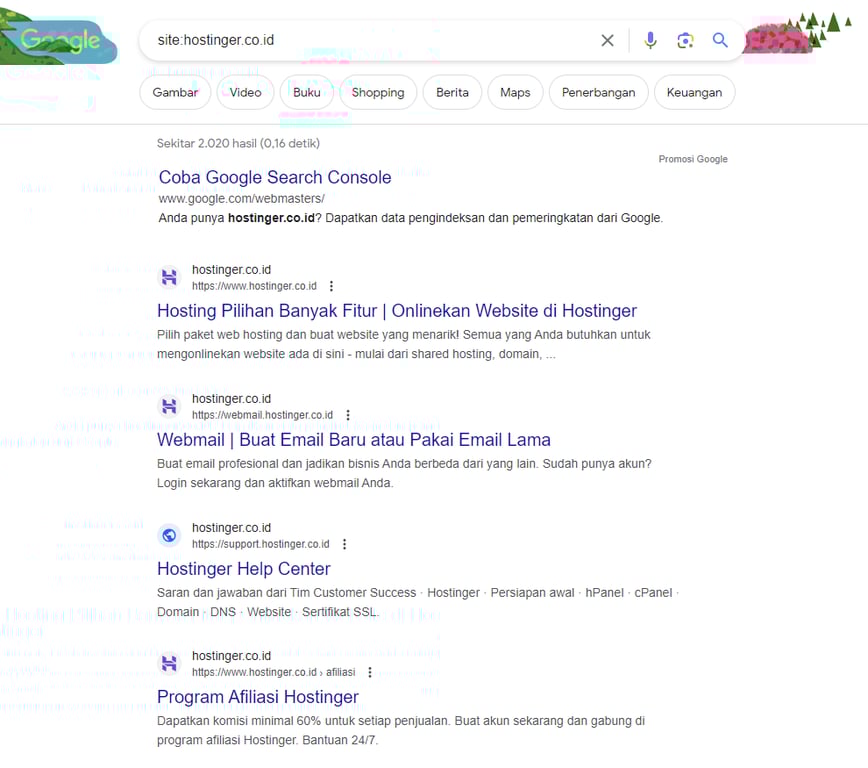Open the Program Afiliasi Hostinger result
868x768 pixels.
[258, 697]
